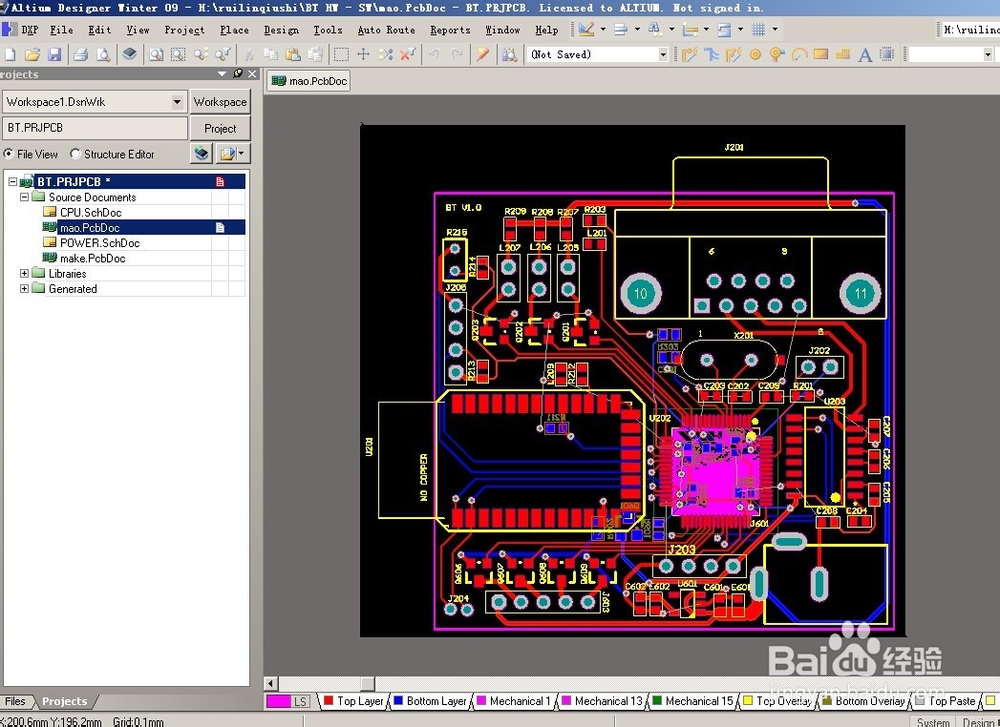Open the Place menu

point(234,30)
